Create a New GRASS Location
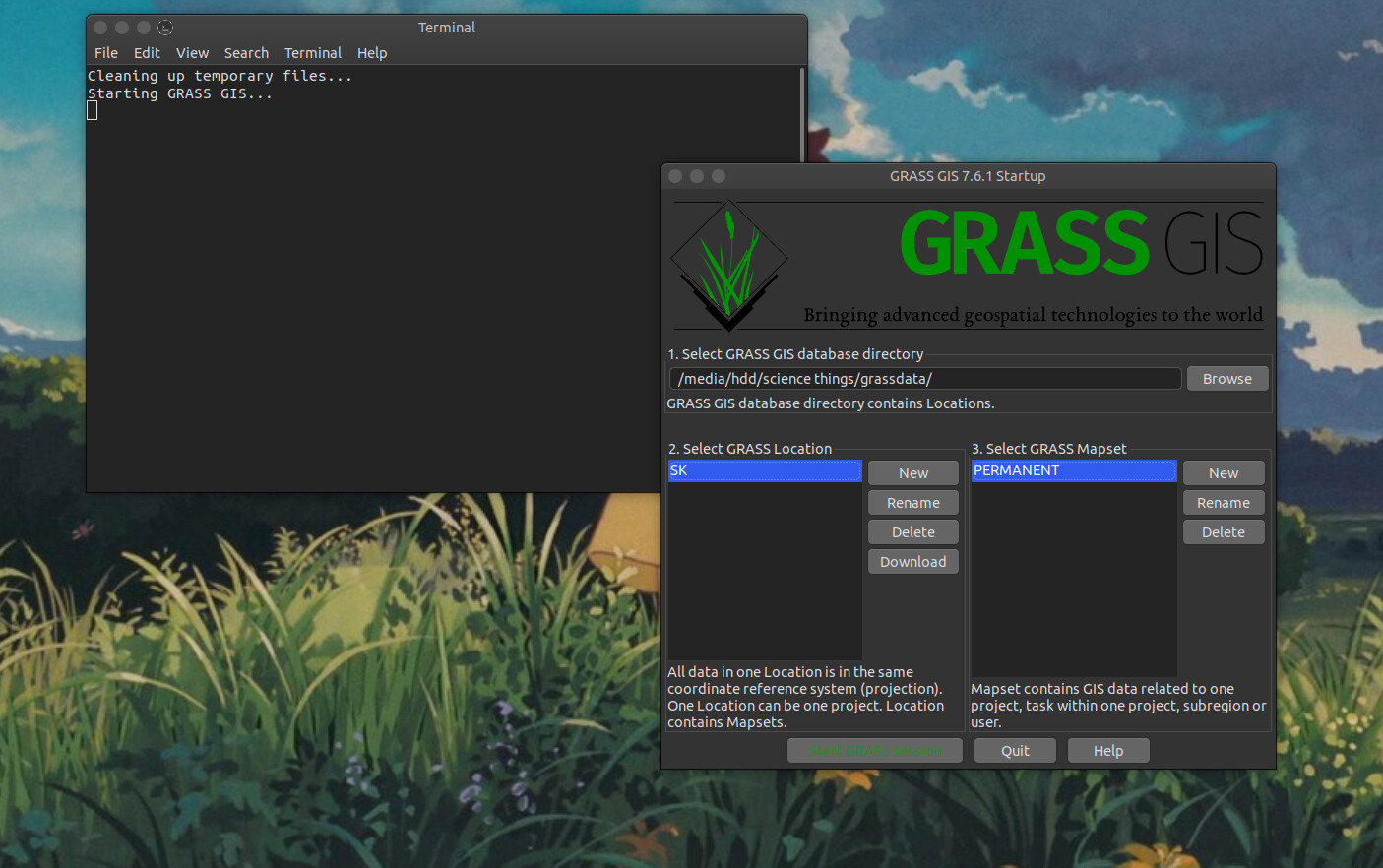1383x868 pixels. tap(913, 473)
